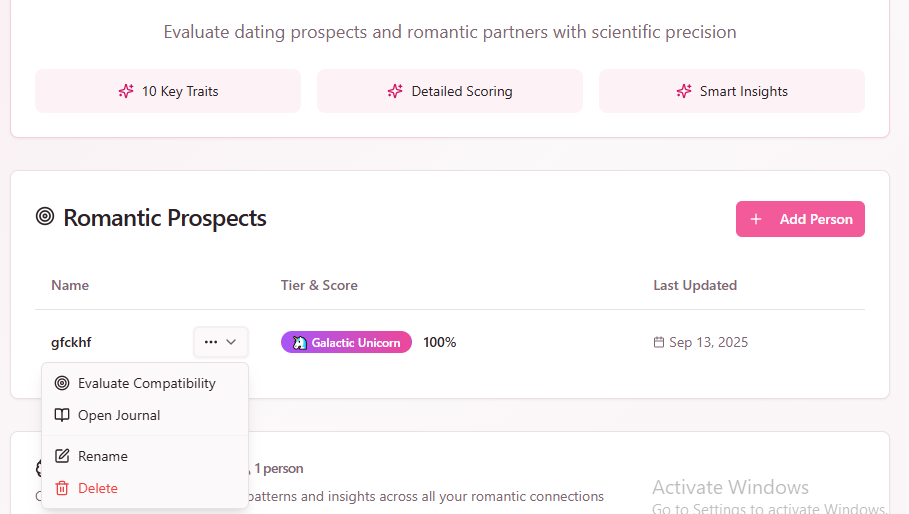Choose Open Journal in the context menu

[119, 415]
